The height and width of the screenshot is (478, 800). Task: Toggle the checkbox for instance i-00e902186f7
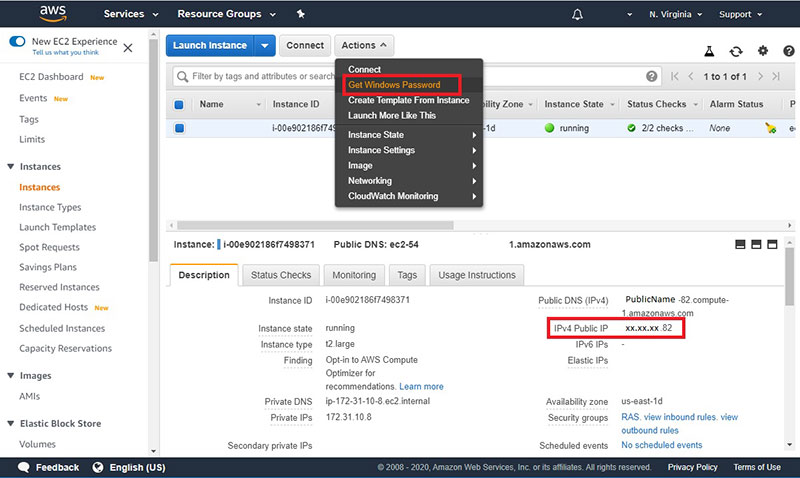click(x=179, y=128)
